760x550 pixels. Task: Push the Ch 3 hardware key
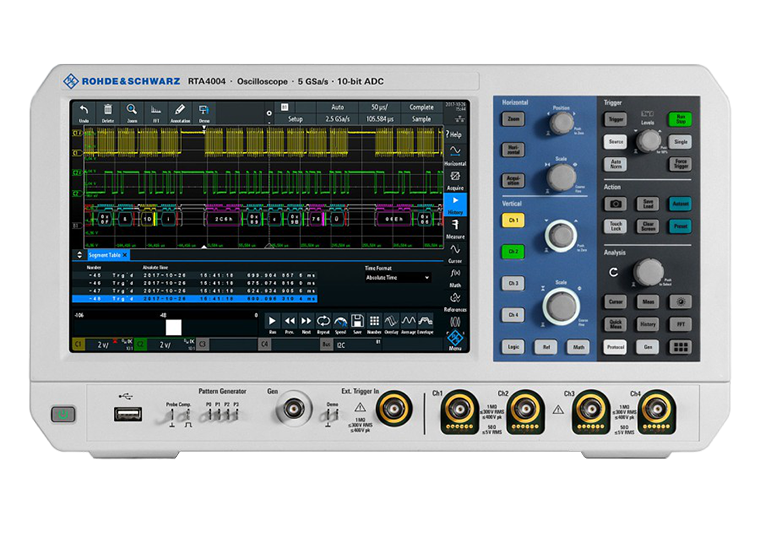[513, 283]
